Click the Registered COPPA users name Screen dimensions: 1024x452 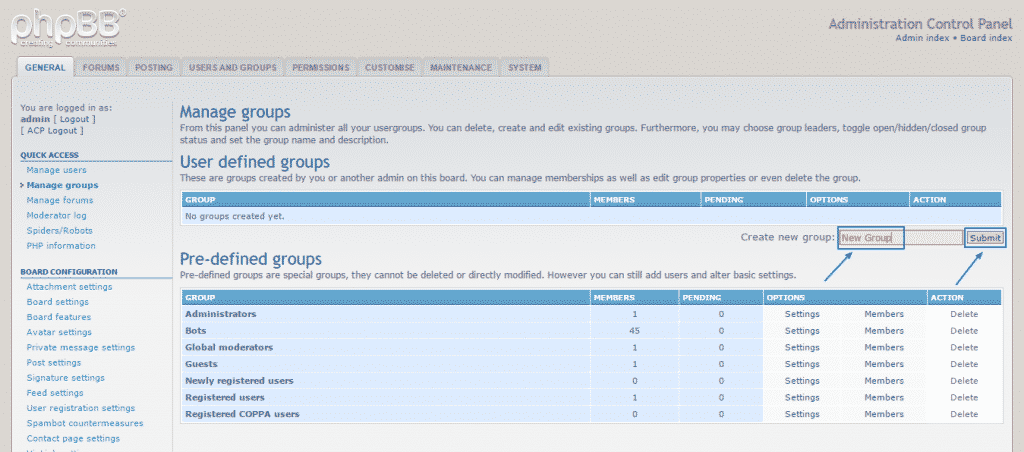click(x=242, y=414)
